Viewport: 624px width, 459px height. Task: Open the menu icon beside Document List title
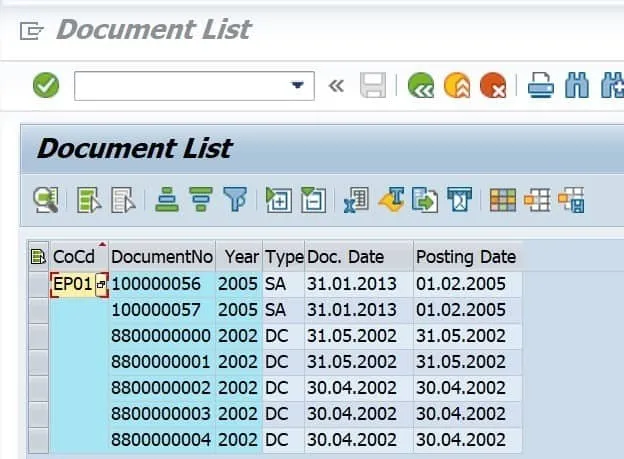pyautogui.click(x=31, y=30)
